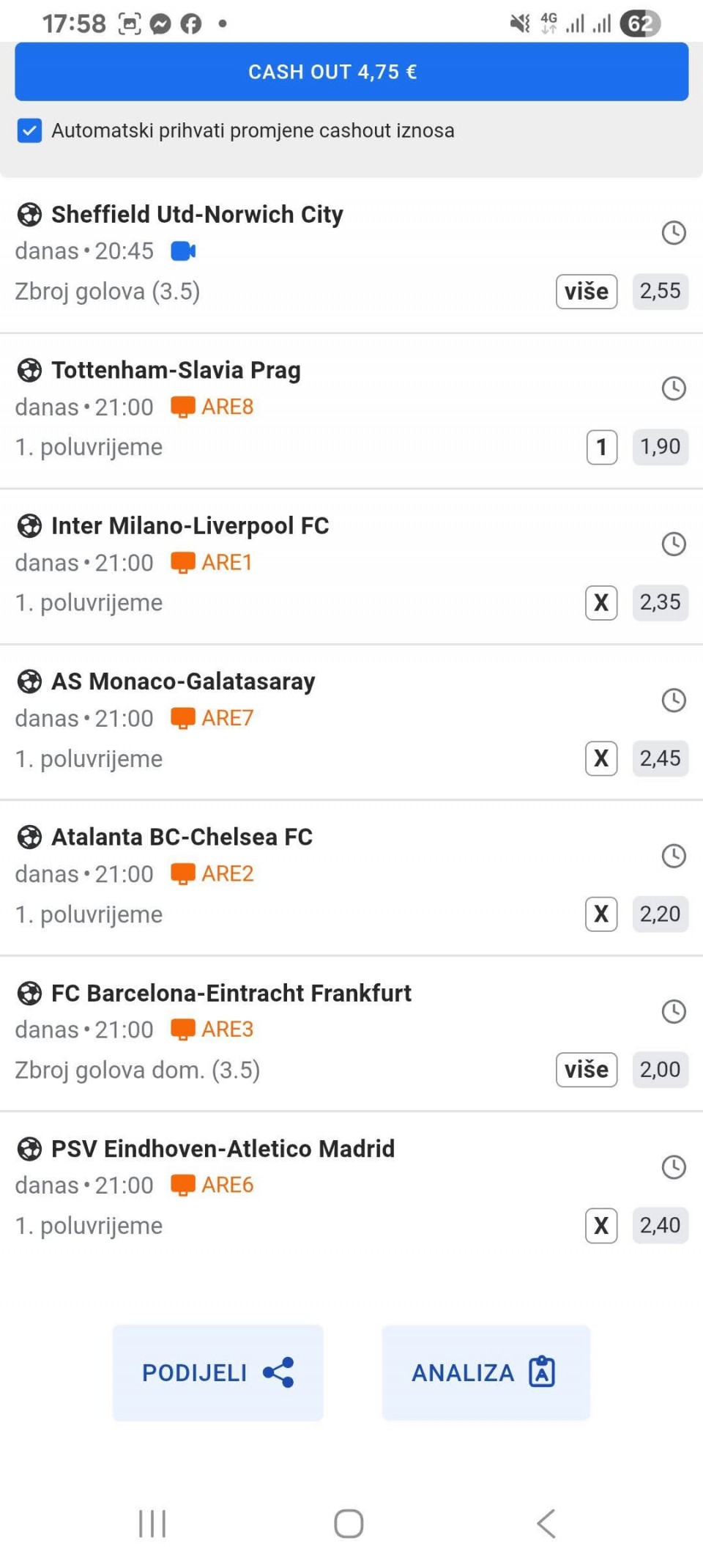This screenshot has height=1568, width=703.
Task: Tap the X pick for Inter Milano-Liverpool
Action: [x=601, y=603]
